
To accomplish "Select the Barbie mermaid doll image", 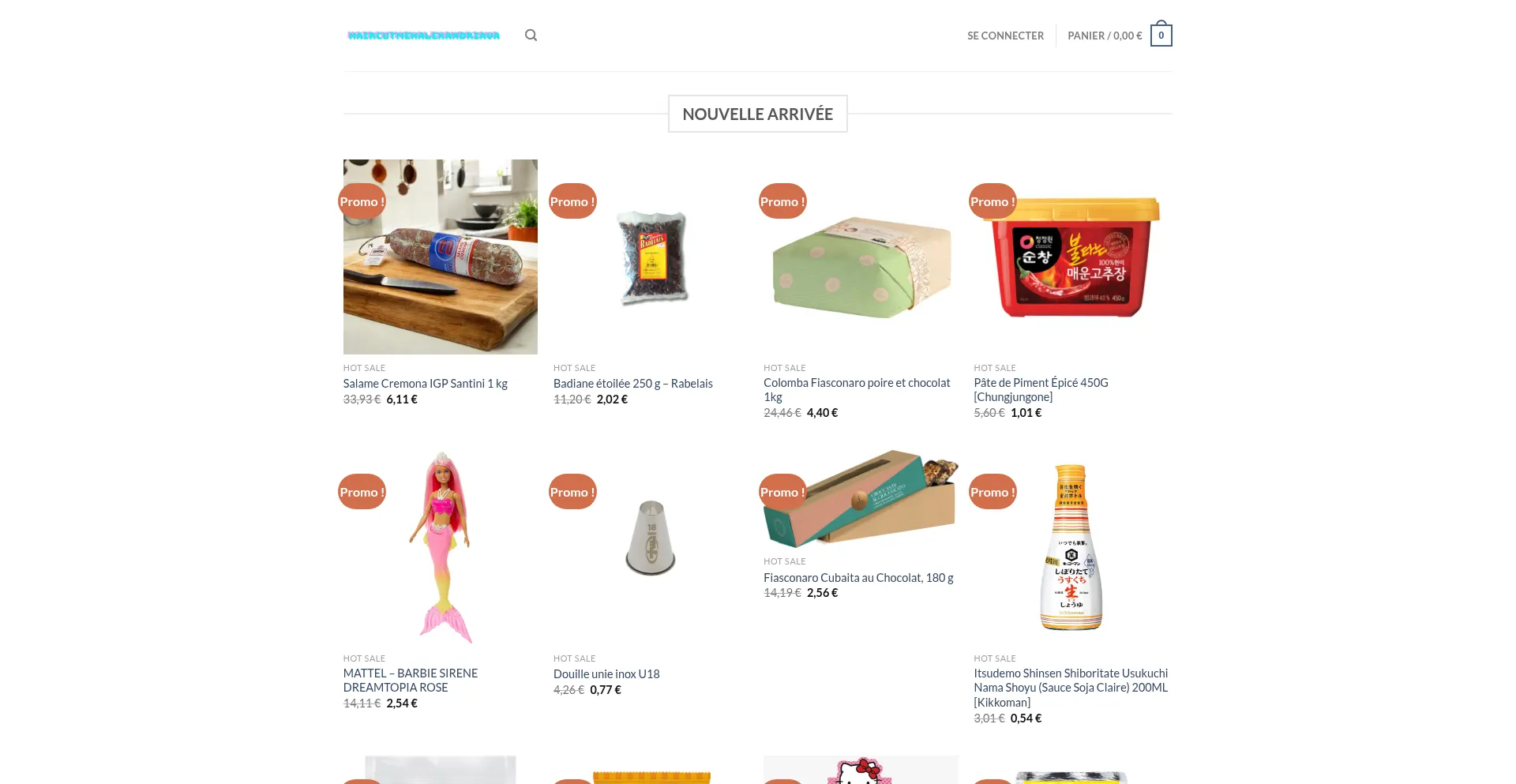I will pos(441,547).
